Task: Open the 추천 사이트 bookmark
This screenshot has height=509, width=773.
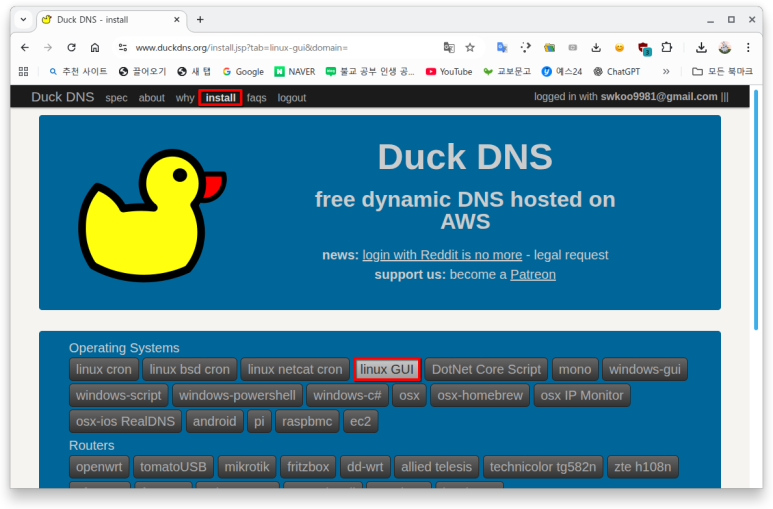Action: click(78, 72)
